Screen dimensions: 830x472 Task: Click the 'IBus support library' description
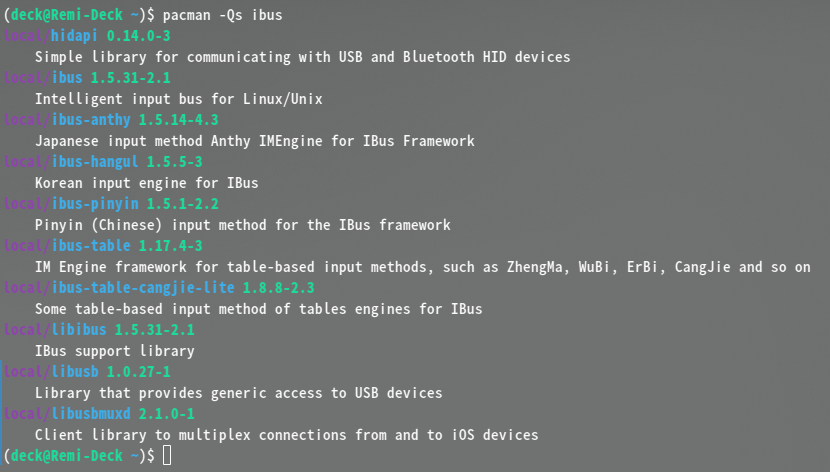pyautogui.click(x=115, y=351)
